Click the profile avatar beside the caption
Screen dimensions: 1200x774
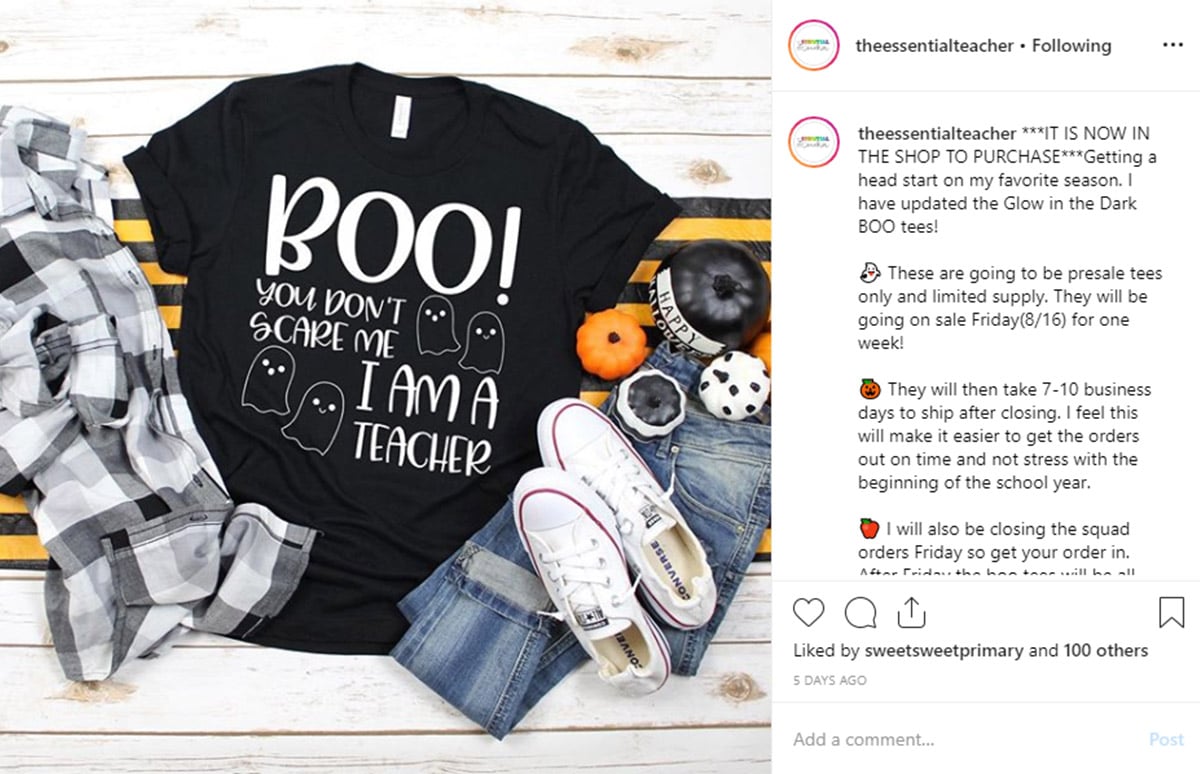[x=813, y=142]
